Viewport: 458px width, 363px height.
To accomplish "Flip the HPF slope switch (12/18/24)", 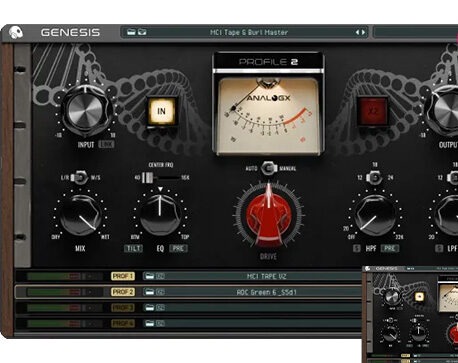I will pos(374,178).
